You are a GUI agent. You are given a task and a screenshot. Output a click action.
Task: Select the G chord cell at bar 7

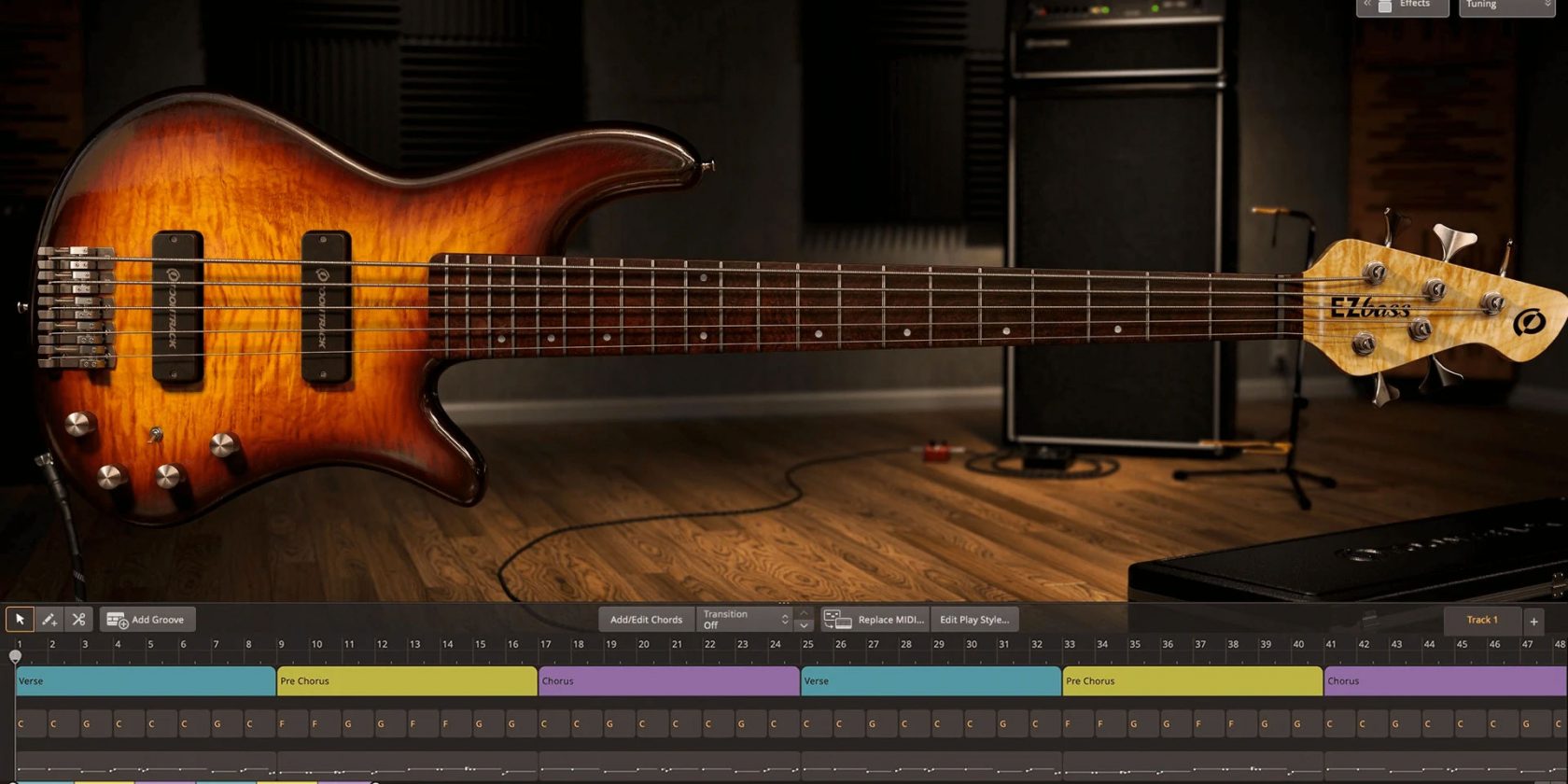pos(228,723)
